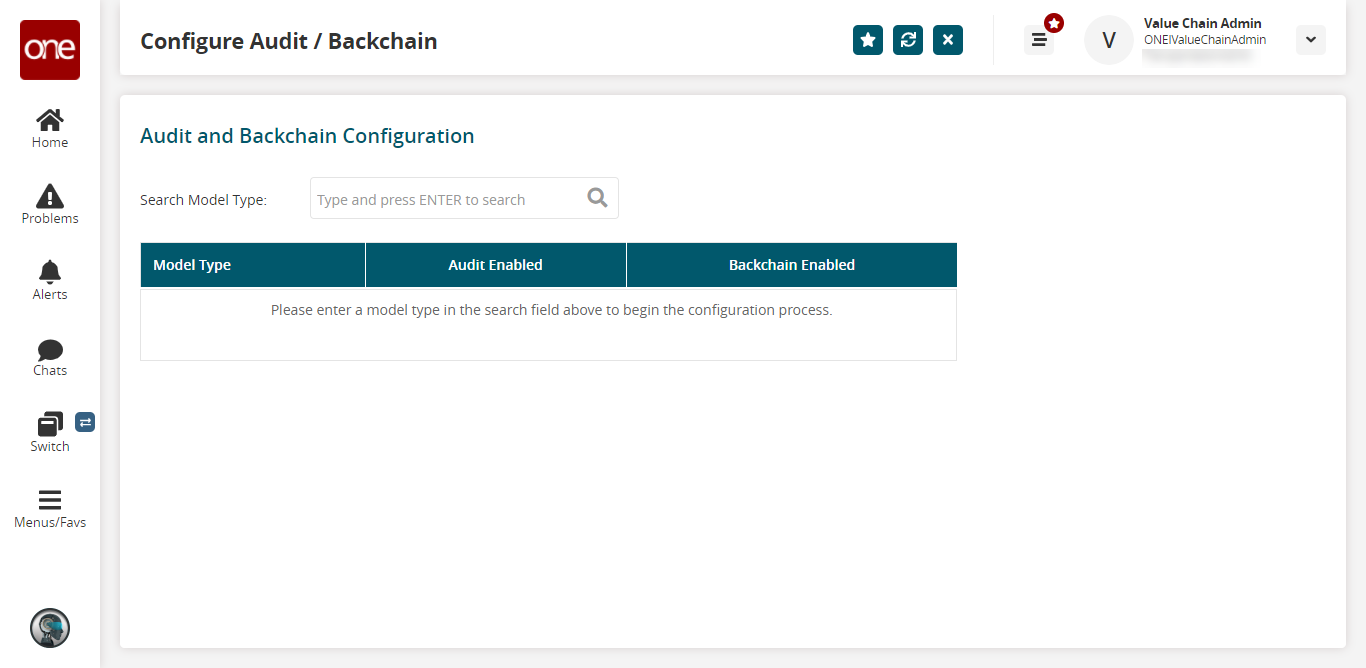Click the Audit Enabled column header
Viewport: 1366px width, 668px height.
(495, 265)
